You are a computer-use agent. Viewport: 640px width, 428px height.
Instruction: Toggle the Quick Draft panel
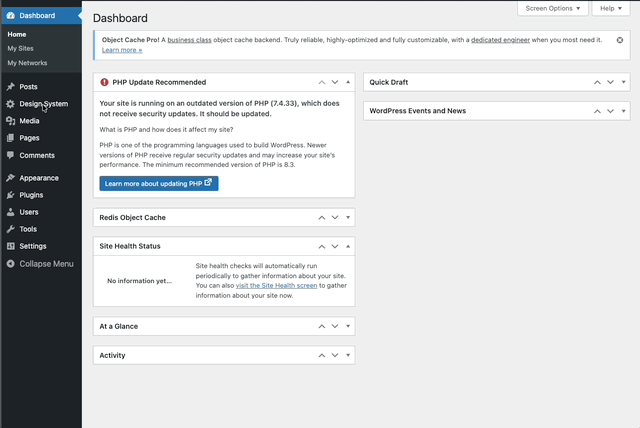pos(623,82)
